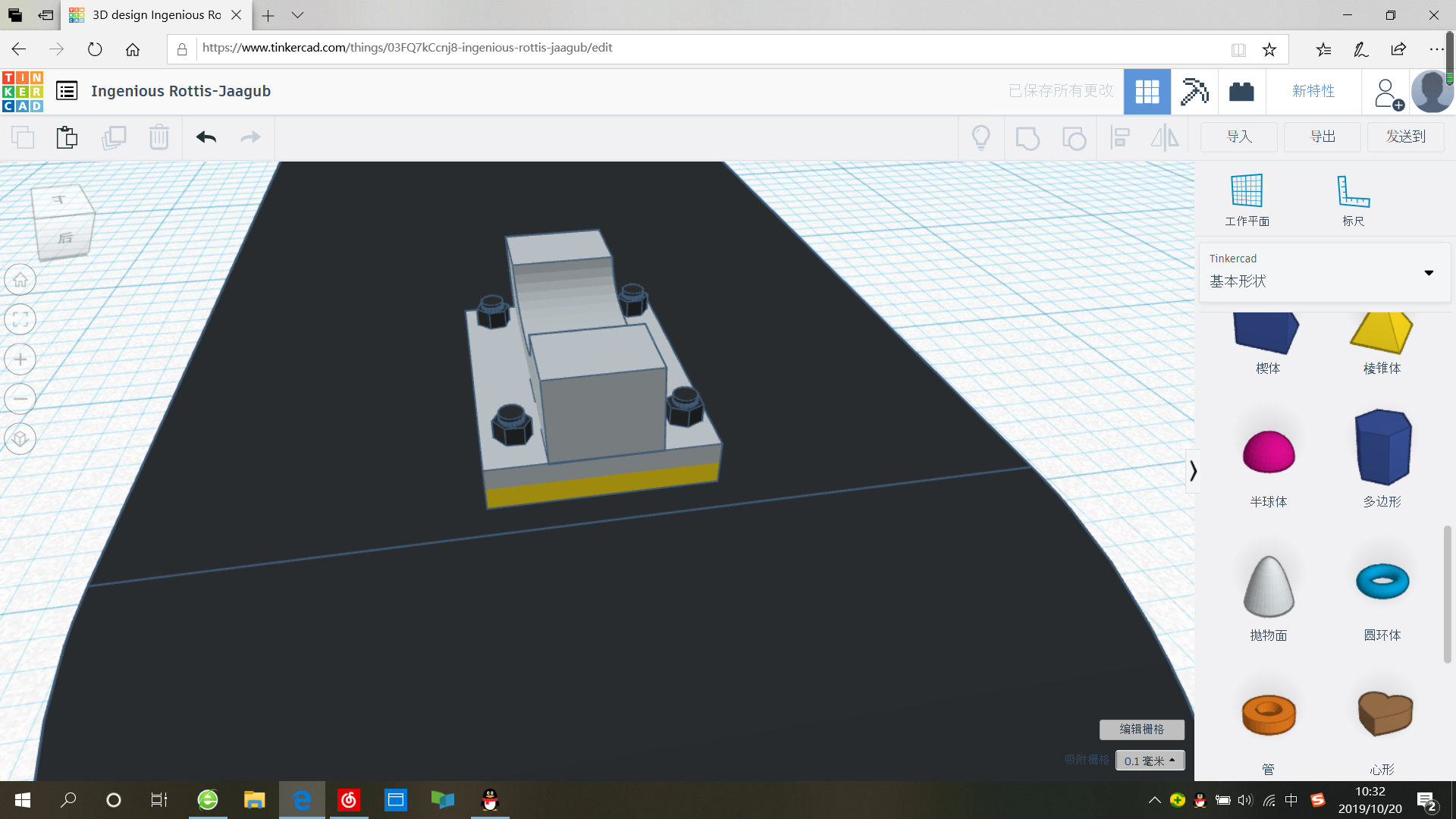The width and height of the screenshot is (1456, 819).
Task: Click the Group shapes icon
Action: pyautogui.click(x=1028, y=138)
